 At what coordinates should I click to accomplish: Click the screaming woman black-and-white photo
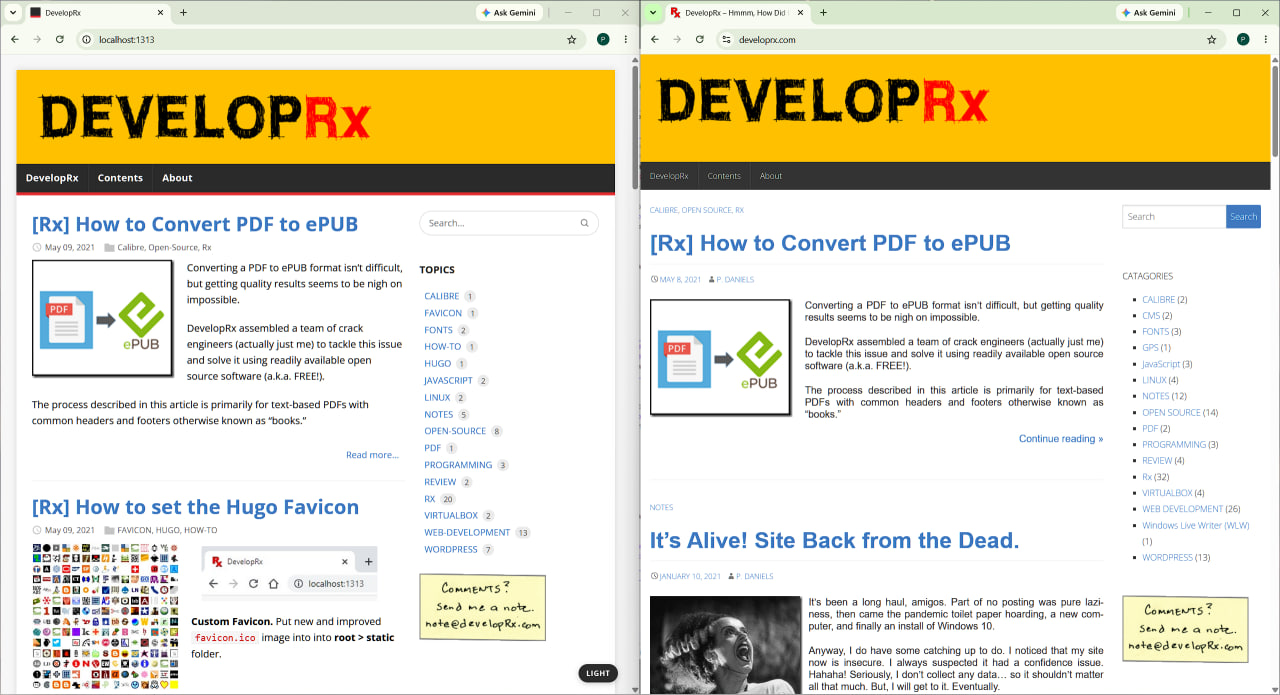[x=726, y=645]
